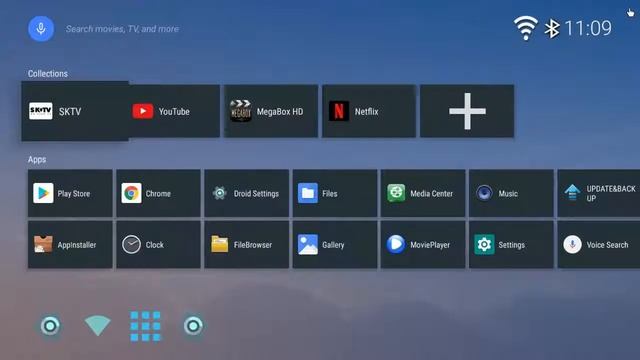The image size is (640, 360).
Task: Open the Clock app
Action: click(158, 244)
